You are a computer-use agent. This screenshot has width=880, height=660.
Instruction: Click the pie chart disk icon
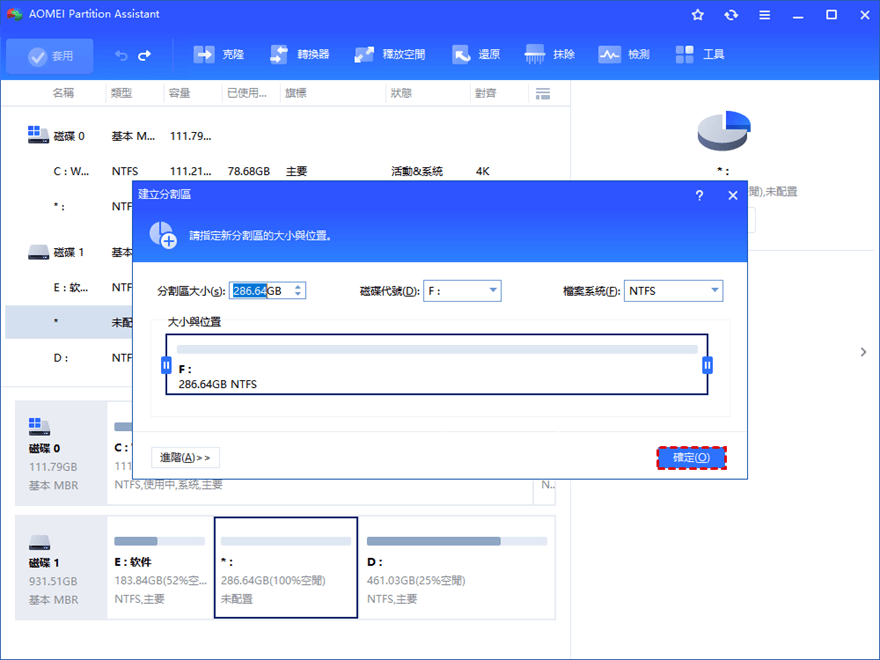[724, 131]
